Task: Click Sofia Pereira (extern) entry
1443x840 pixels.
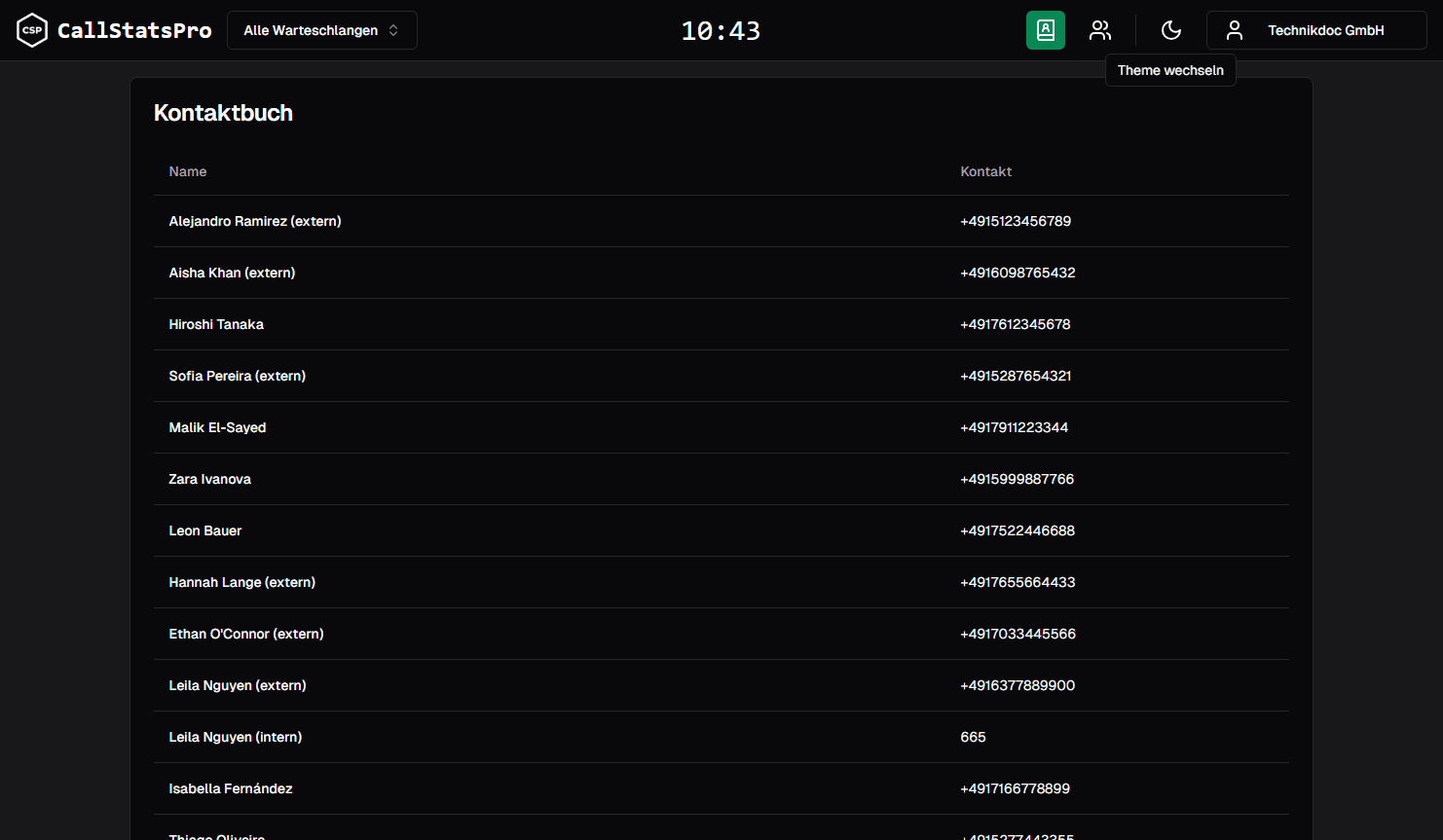Action: 238,376
